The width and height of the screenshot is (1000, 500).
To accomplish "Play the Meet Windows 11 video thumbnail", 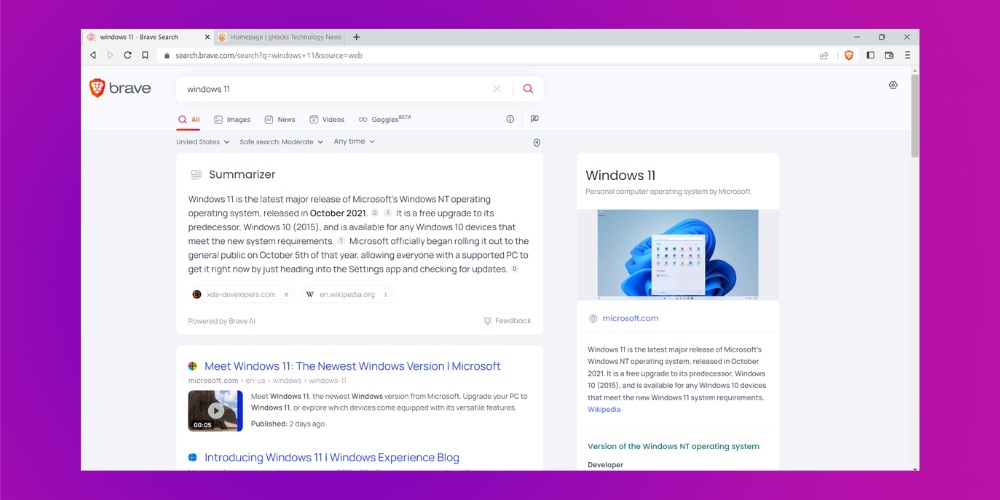I will [215, 411].
